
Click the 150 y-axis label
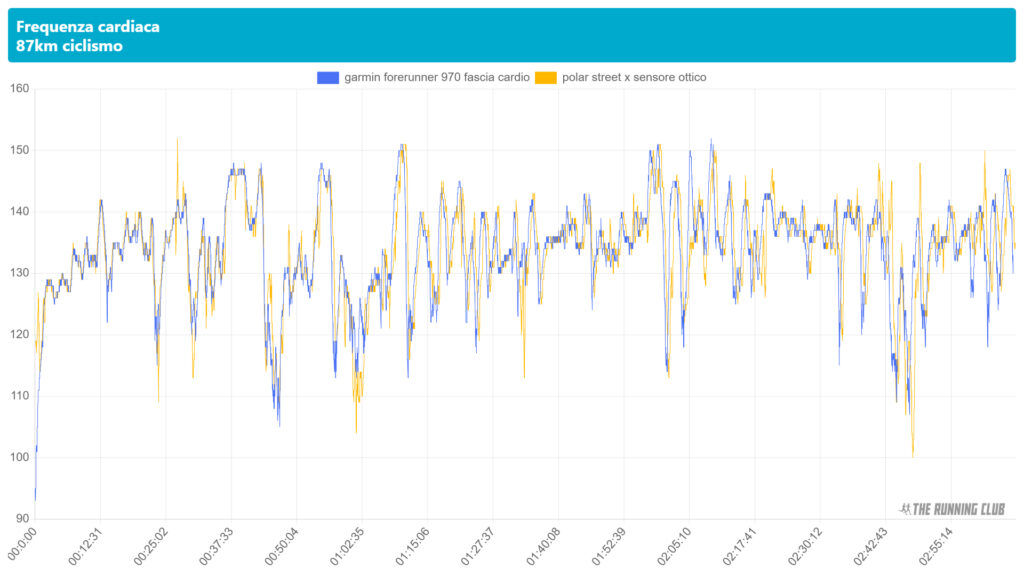tap(20, 150)
